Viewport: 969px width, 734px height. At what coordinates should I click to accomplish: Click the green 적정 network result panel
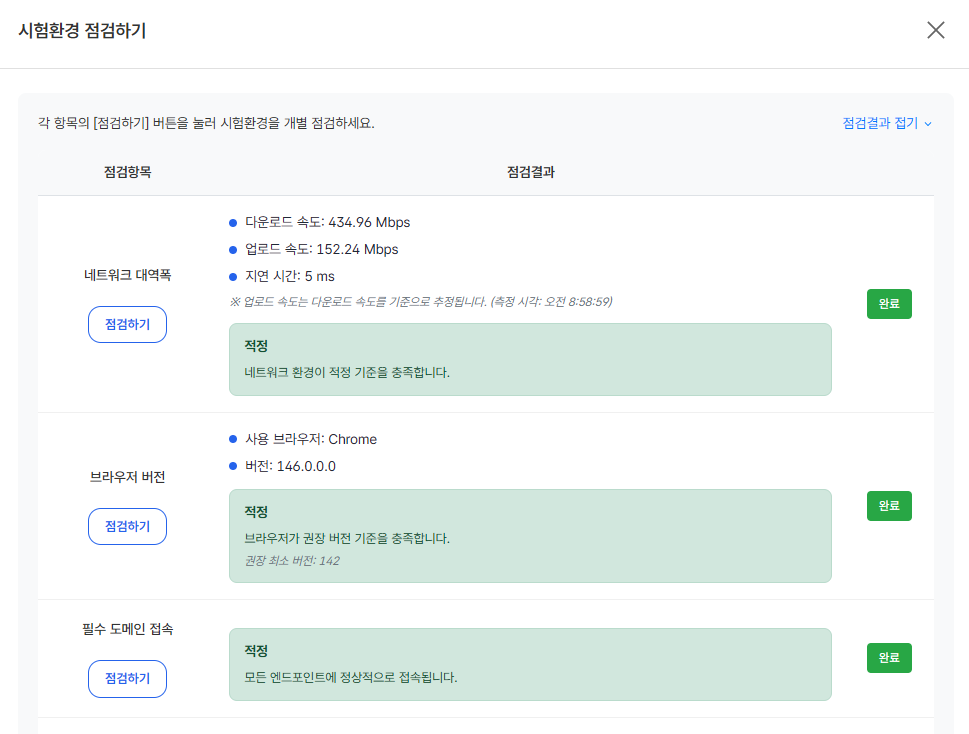point(530,357)
